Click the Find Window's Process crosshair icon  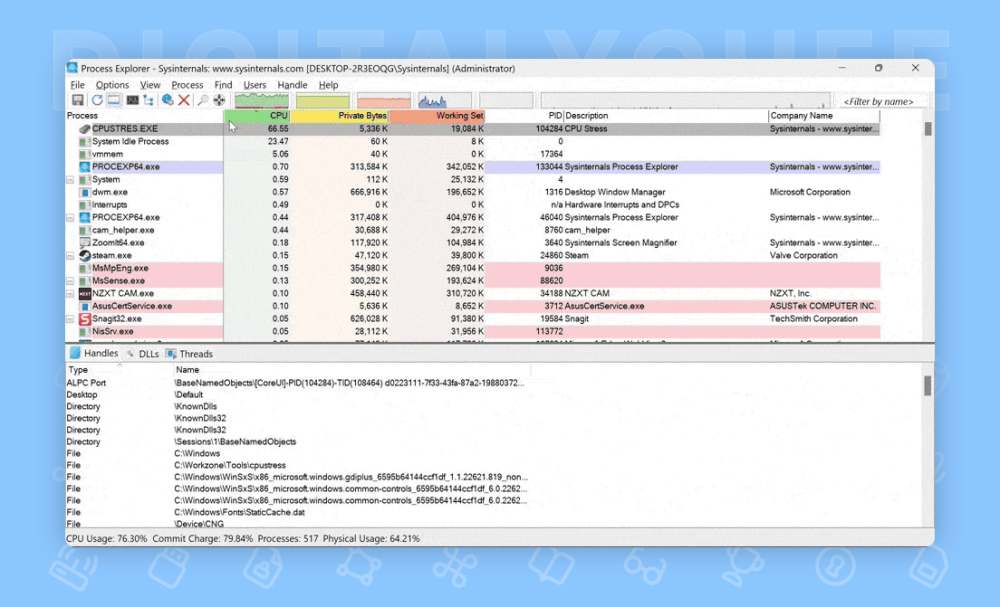219,100
